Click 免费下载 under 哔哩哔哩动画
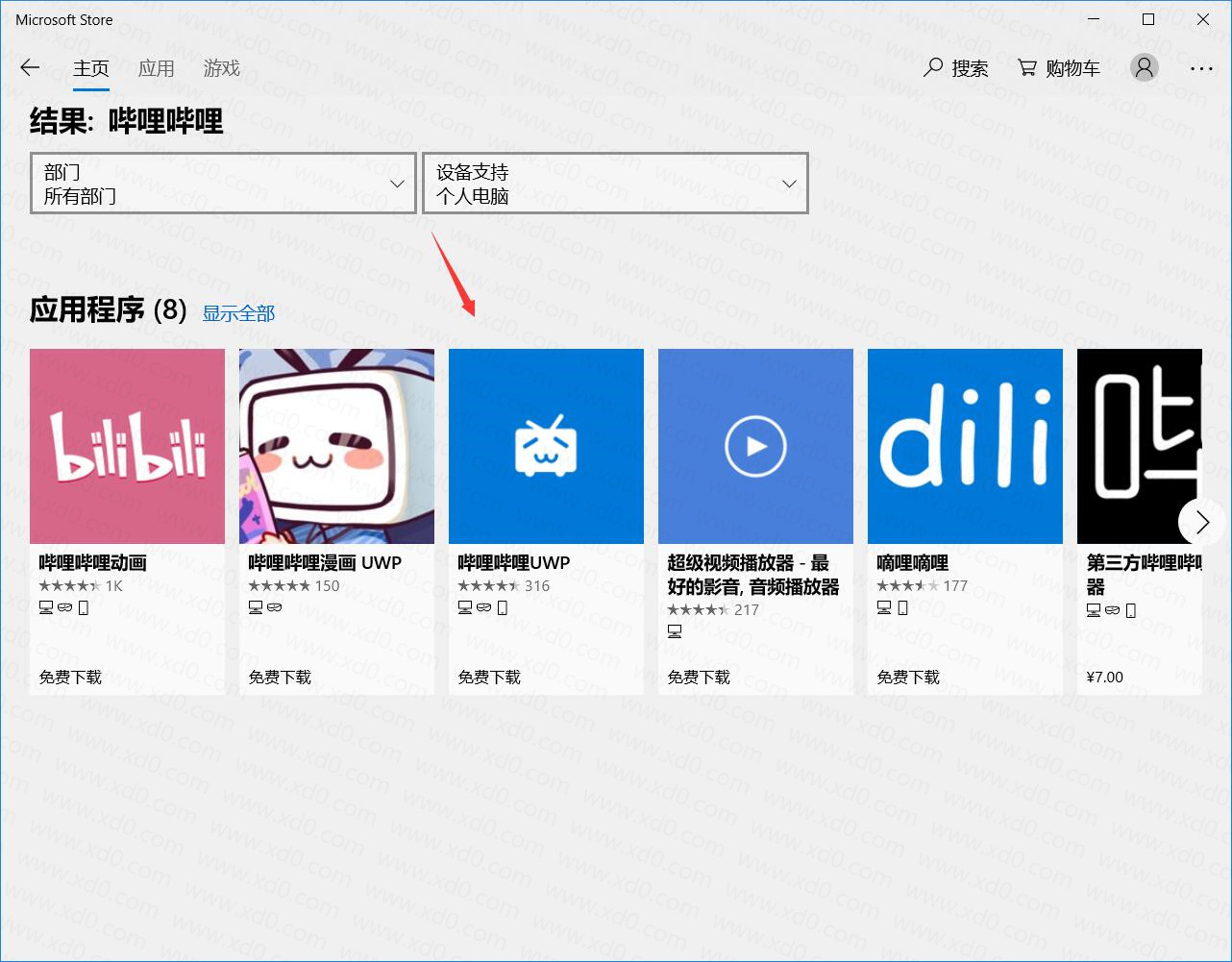Image resolution: width=1232 pixels, height=962 pixels. point(70,677)
